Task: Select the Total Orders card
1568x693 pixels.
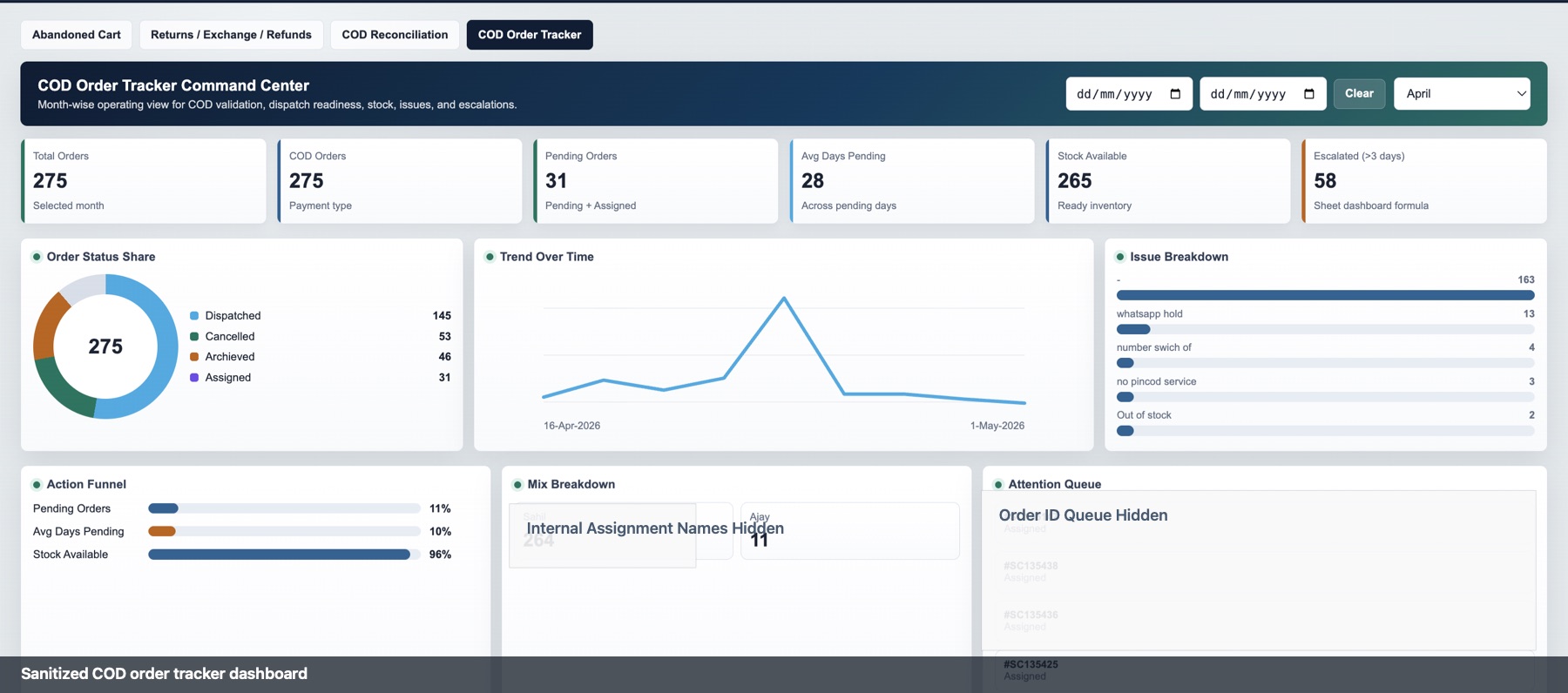Action: click(x=144, y=181)
